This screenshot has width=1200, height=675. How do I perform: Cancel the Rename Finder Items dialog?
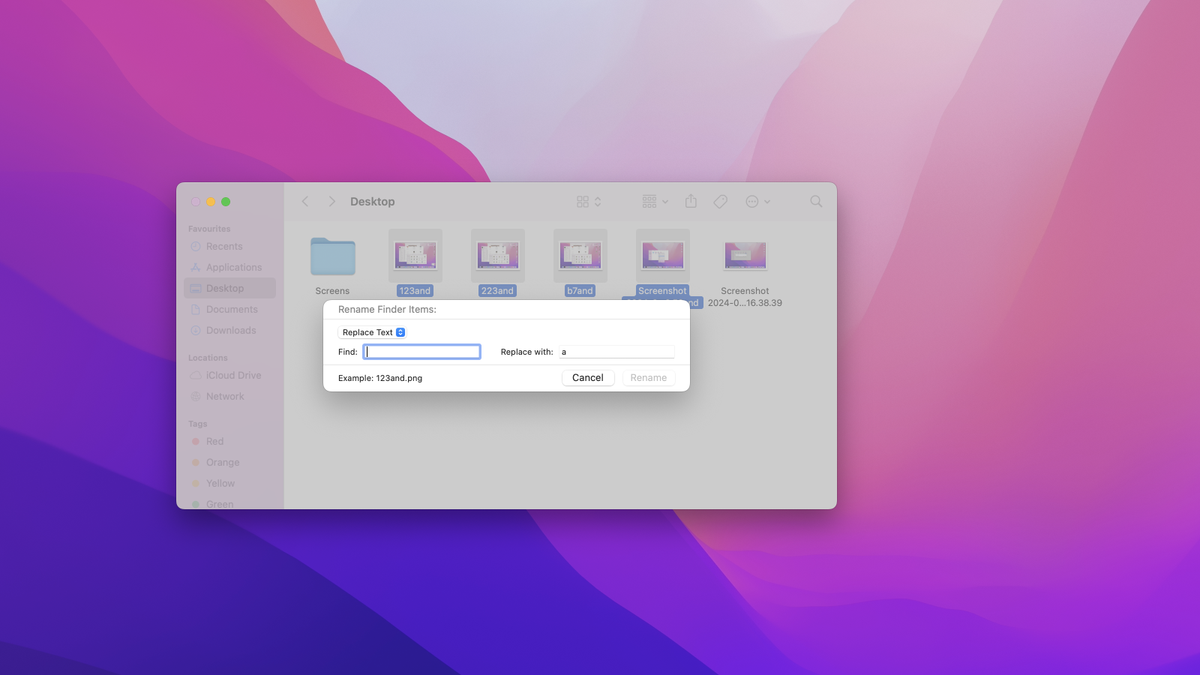pyautogui.click(x=588, y=378)
